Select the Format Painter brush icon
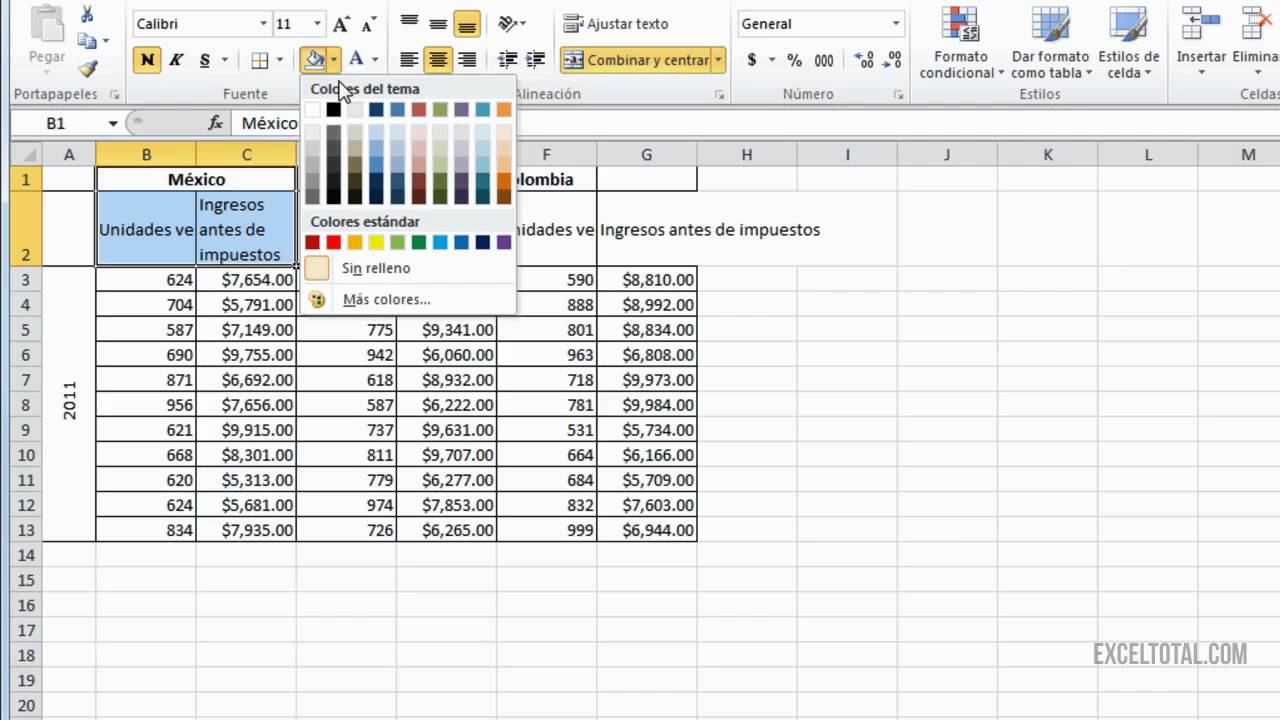Image resolution: width=1280 pixels, height=720 pixels. 87,68
